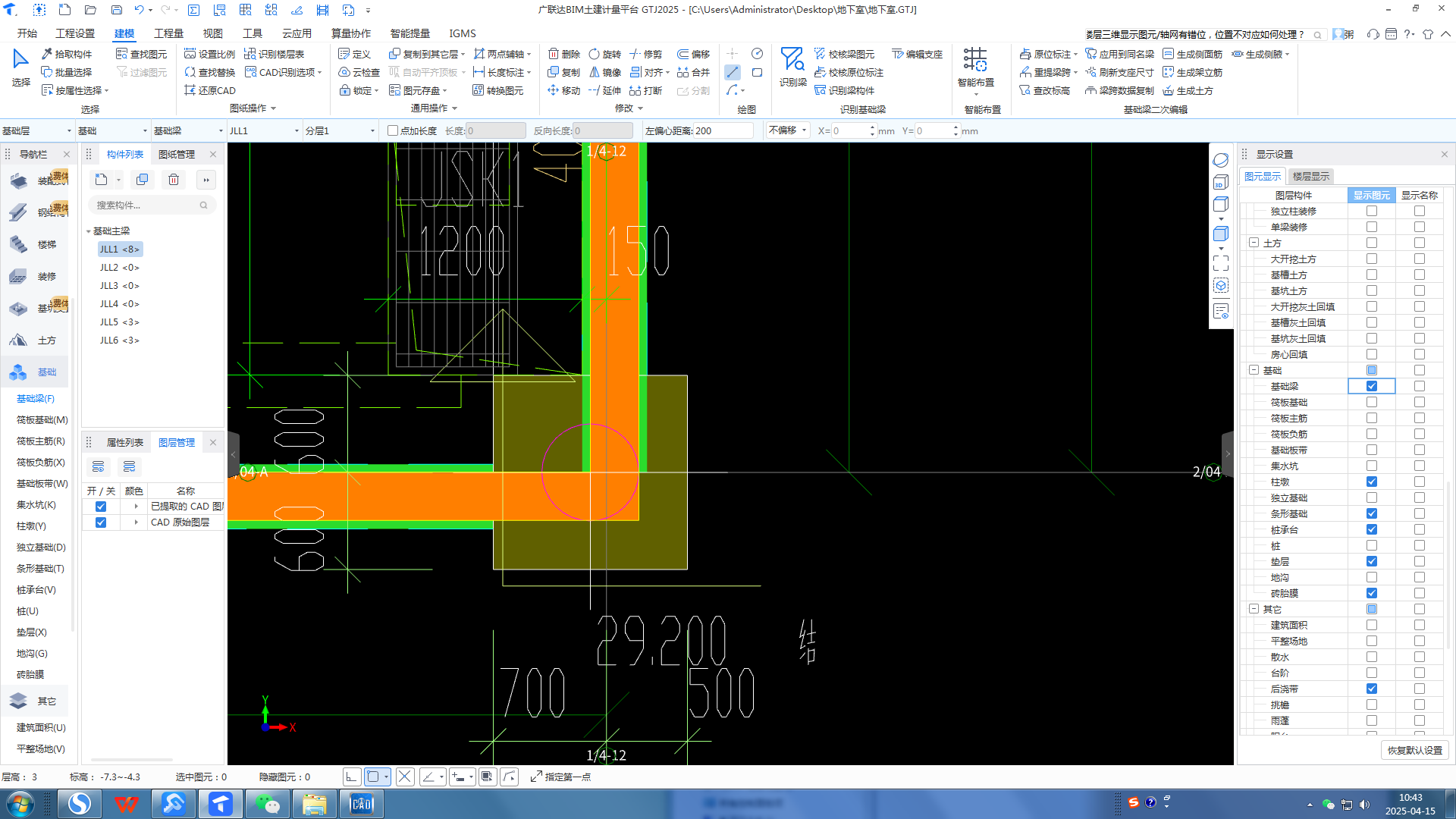Click the Windows Start button

pos(20,804)
